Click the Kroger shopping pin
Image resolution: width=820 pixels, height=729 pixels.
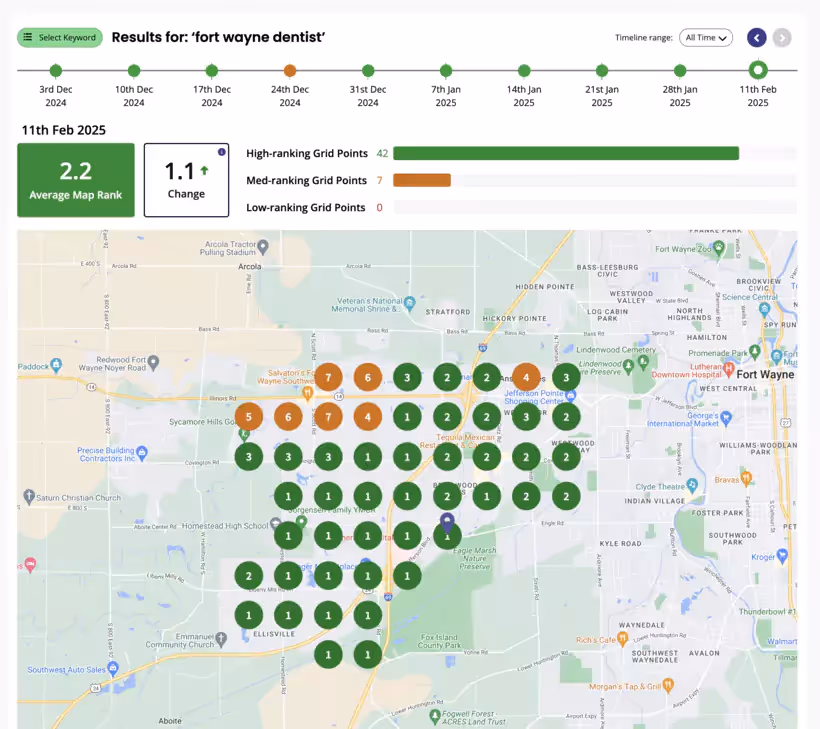coord(782,555)
